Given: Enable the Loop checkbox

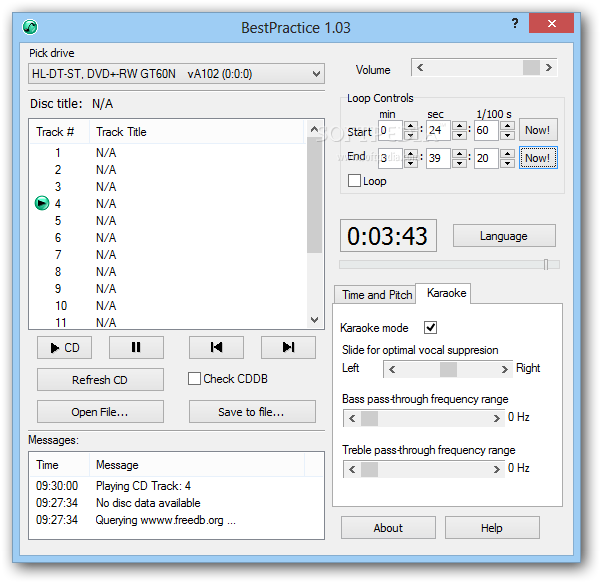Looking at the screenshot, I should coord(354,181).
